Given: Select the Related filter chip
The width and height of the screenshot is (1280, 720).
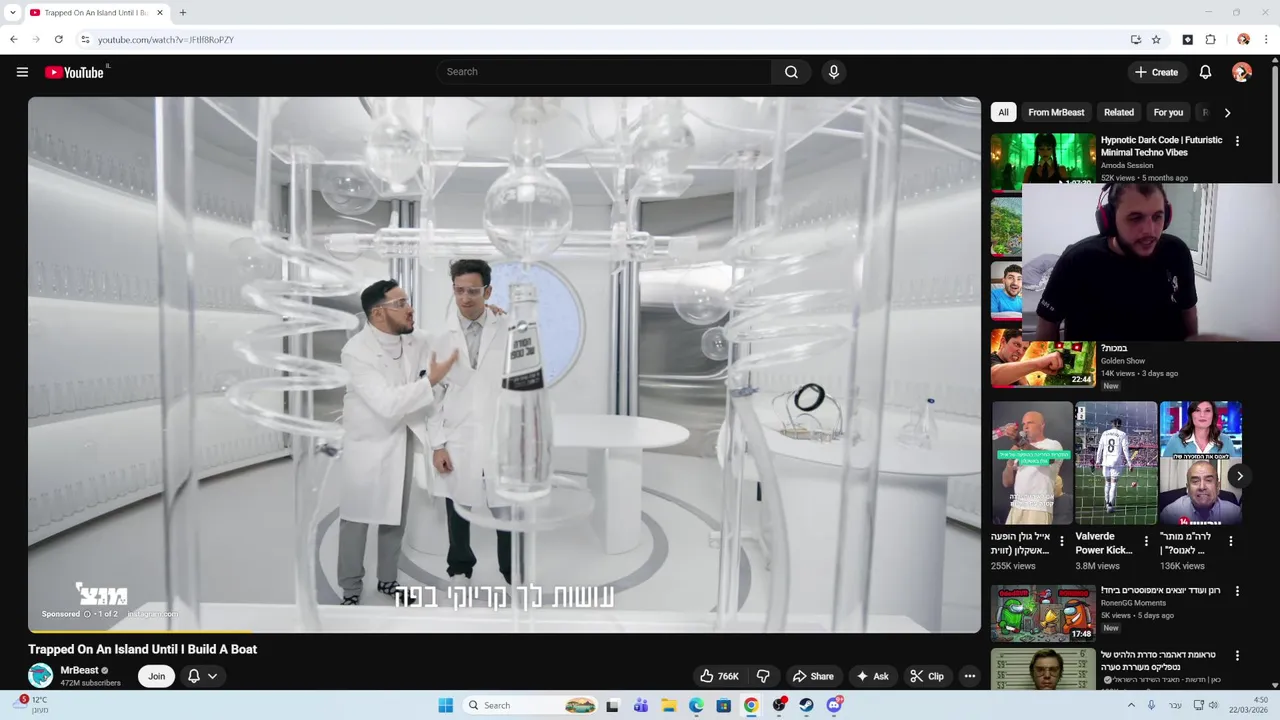Looking at the screenshot, I should 1118,113.
